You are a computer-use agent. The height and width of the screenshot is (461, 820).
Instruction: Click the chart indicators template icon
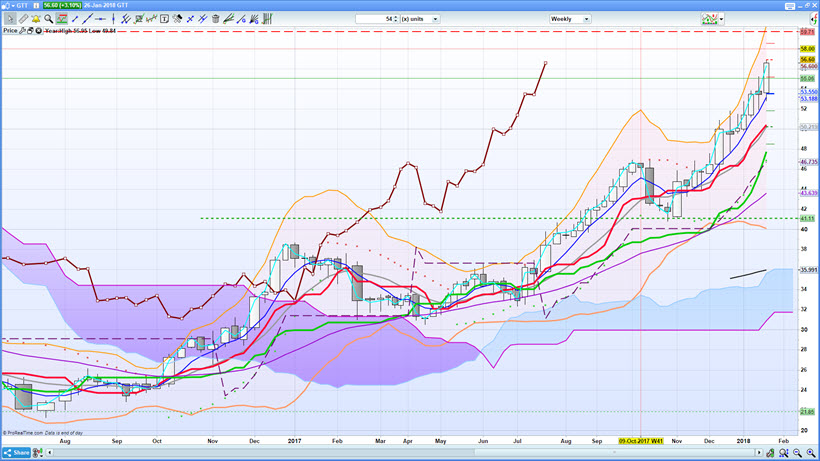tap(710, 19)
